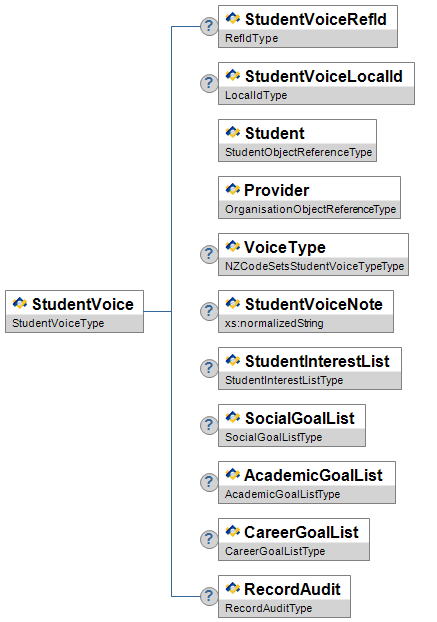437x622 pixels.
Task: Open the OrganisationObjectReferenceType type label
Action: tap(310, 209)
